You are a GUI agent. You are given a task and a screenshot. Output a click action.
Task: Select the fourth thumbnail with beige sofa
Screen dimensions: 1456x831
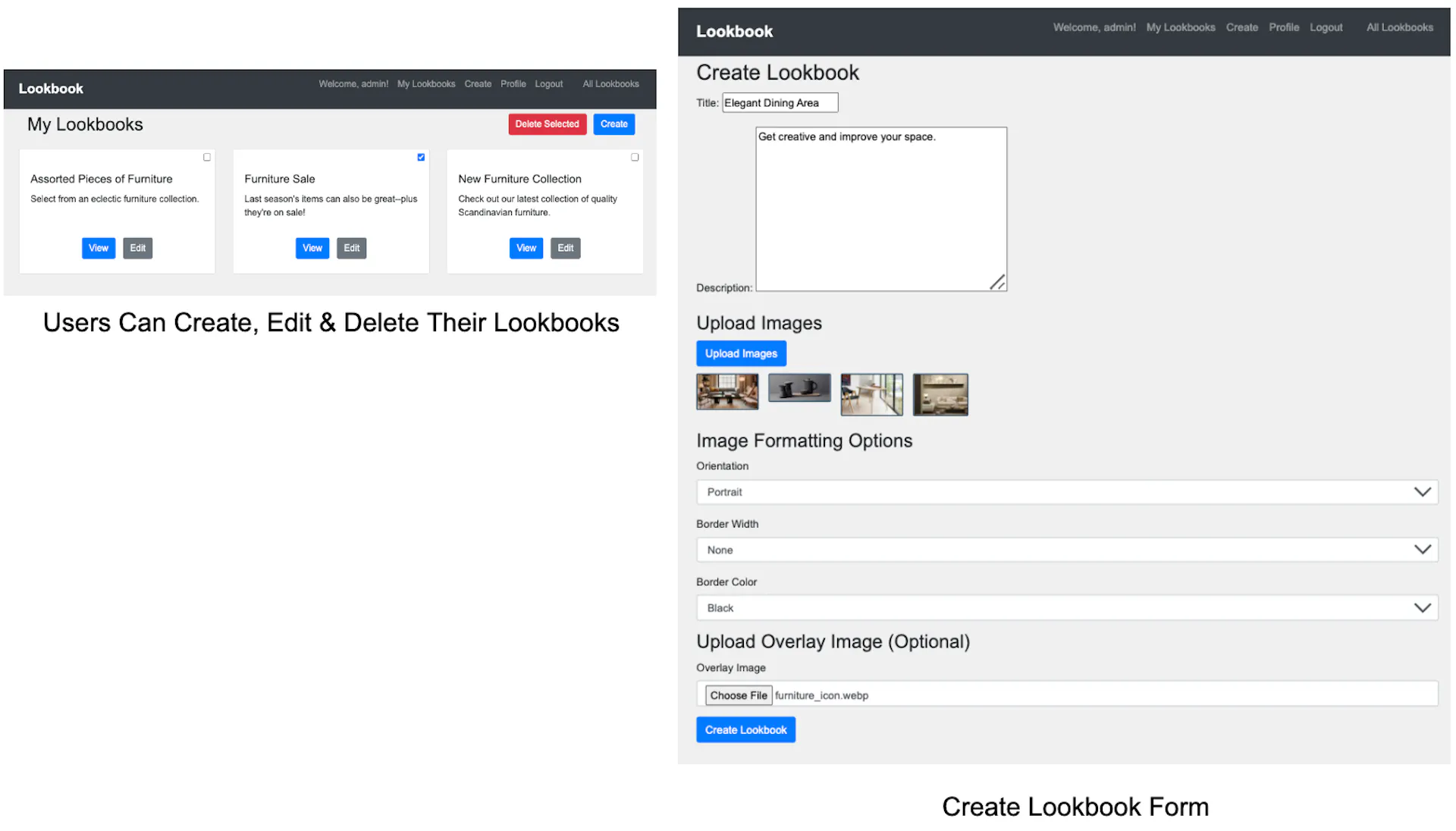[x=940, y=394]
